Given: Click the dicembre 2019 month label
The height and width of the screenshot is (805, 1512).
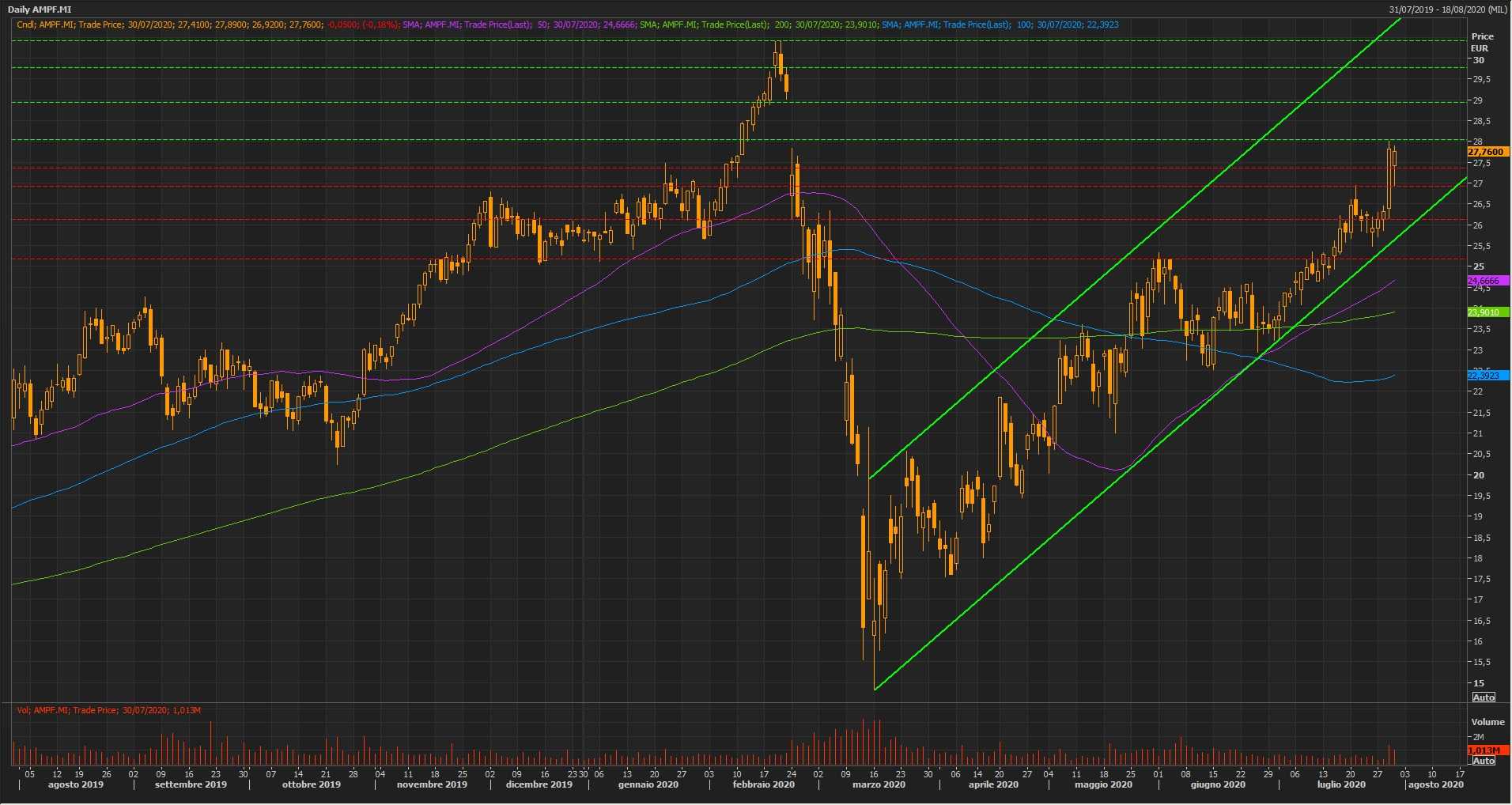Looking at the screenshot, I should [539, 785].
